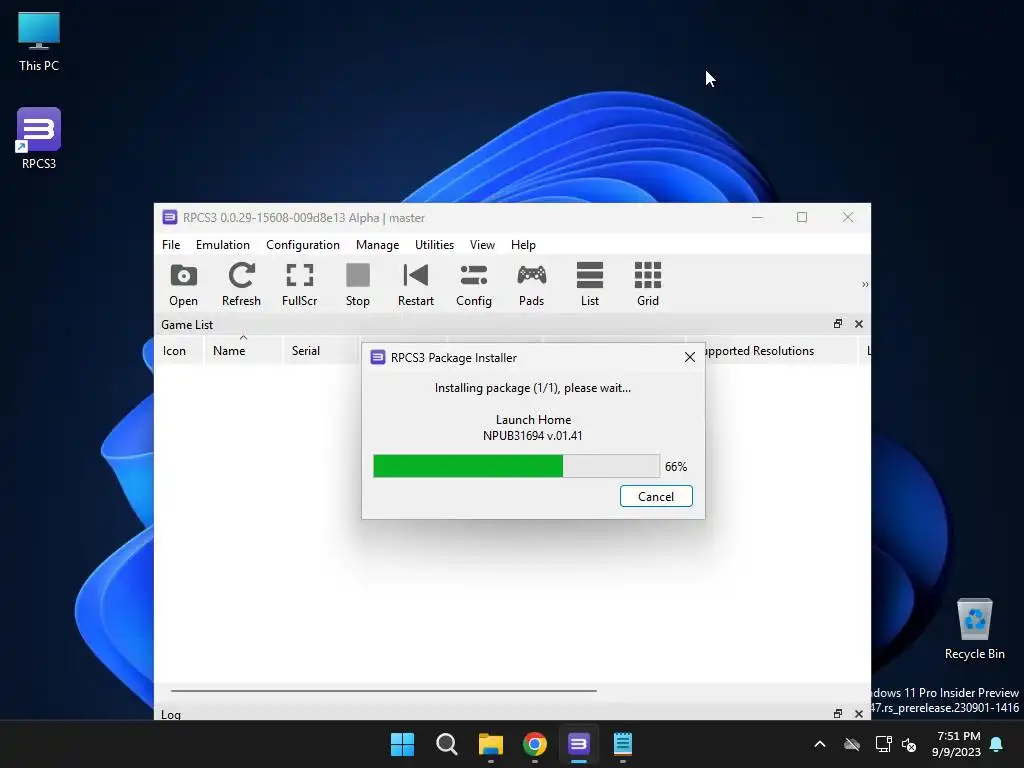
Task: Open File Explorer from taskbar
Action: coord(490,744)
